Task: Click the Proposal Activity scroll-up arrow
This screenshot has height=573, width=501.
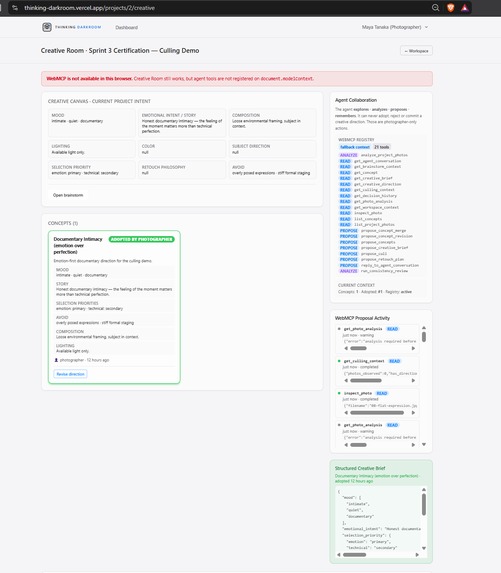Action: click(424, 328)
